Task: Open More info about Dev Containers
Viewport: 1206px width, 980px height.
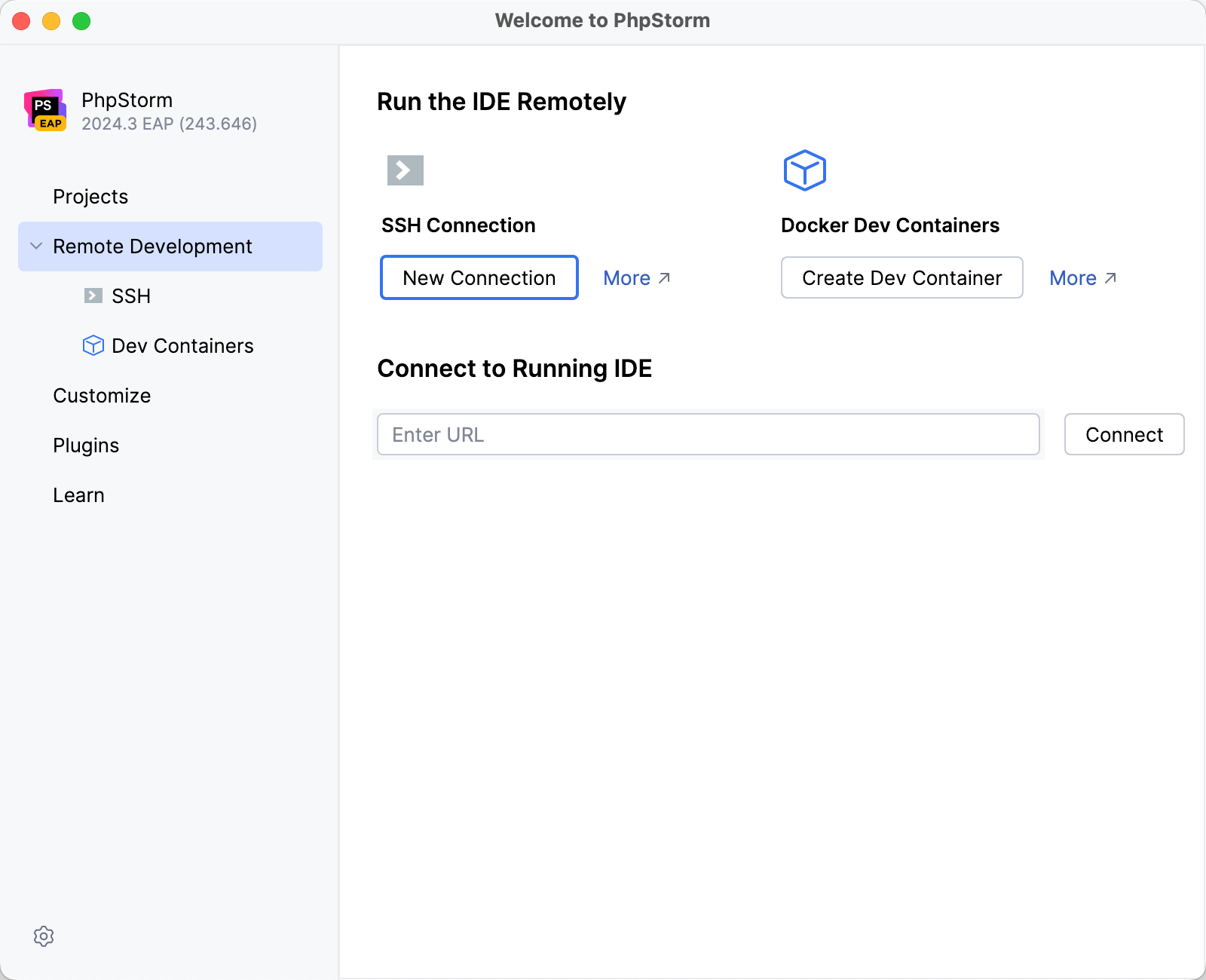Action: tap(1073, 277)
